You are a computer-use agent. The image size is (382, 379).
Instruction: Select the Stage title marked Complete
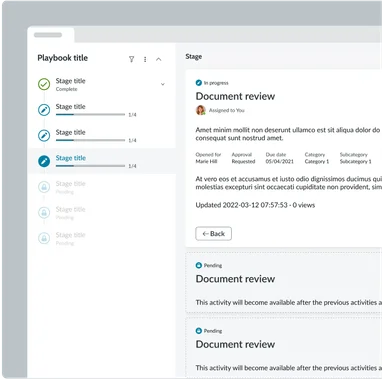click(x=70, y=81)
